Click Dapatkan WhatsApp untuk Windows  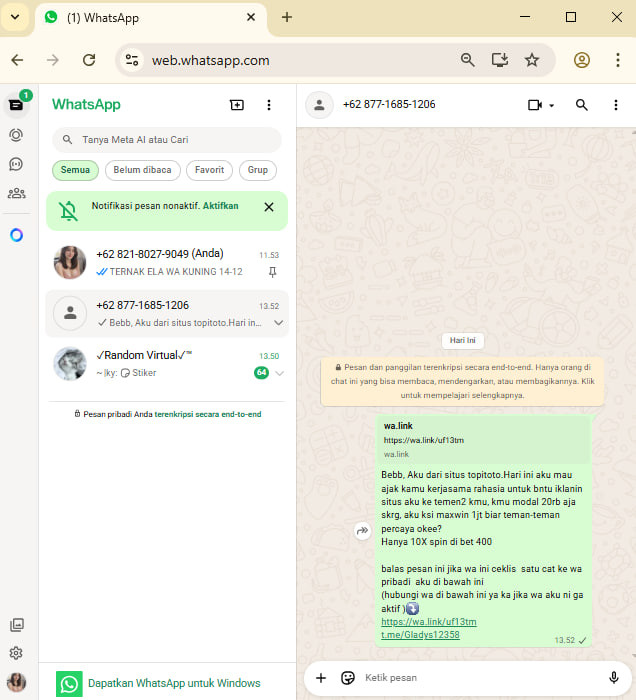(174, 683)
